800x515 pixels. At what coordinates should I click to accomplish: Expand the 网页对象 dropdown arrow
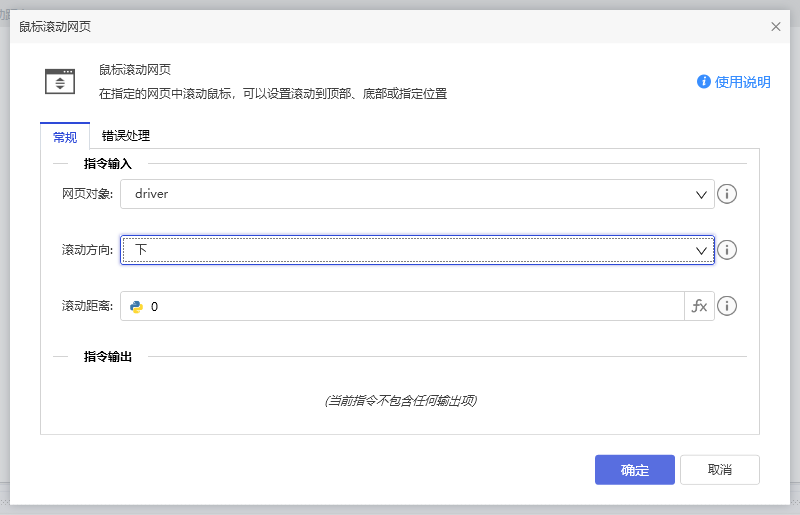coord(702,194)
